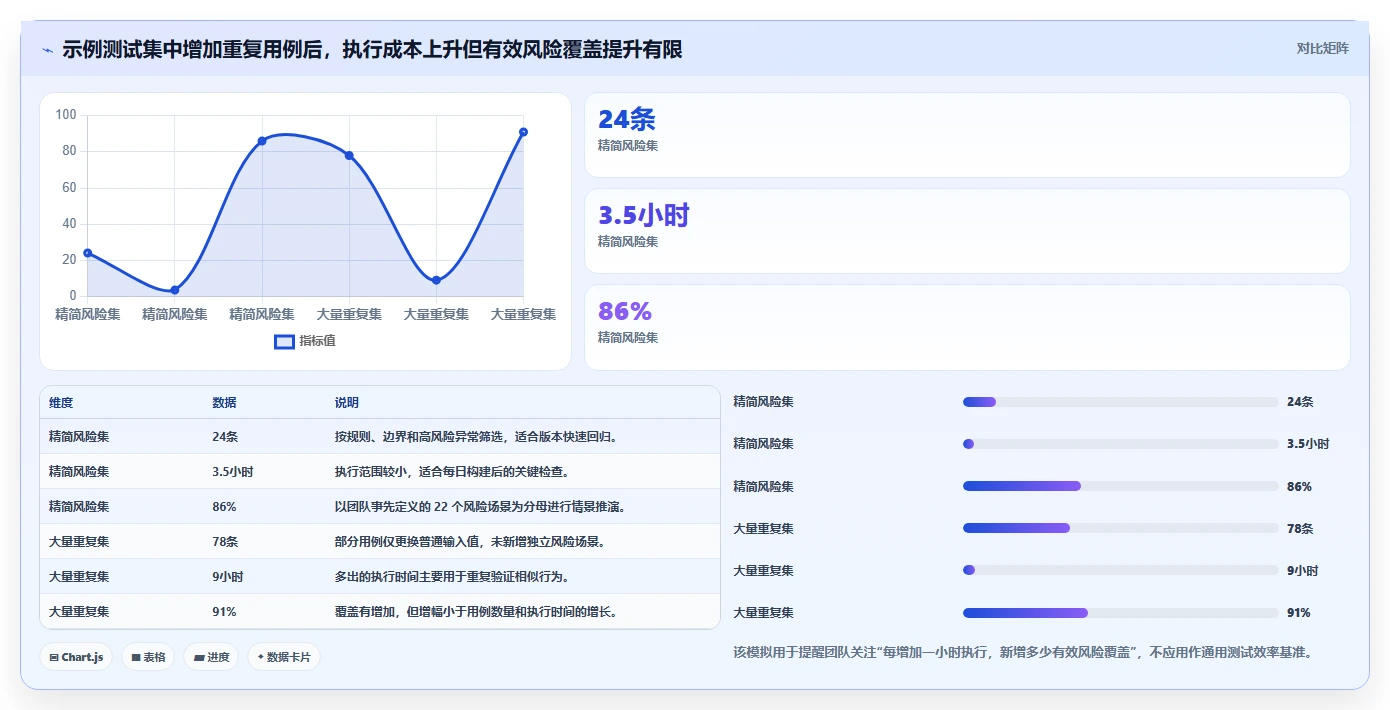Image resolution: width=1390 pixels, height=710 pixels.
Task: Click the lightning icon before the title
Action: pos(48,50)
